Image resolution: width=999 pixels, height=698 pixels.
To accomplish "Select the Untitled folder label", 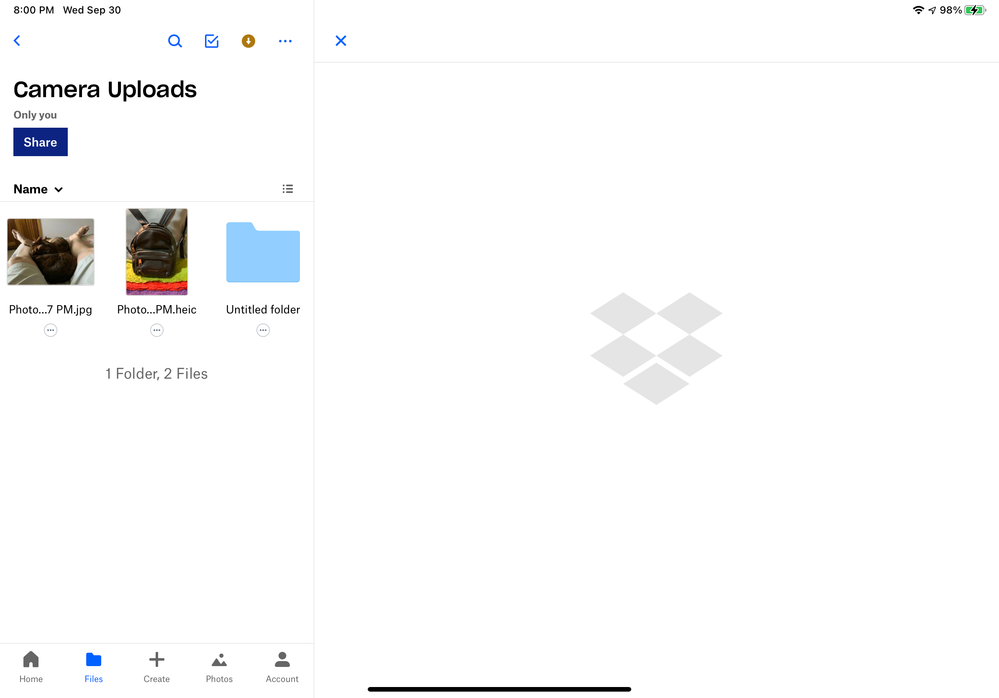I will 263,310.
